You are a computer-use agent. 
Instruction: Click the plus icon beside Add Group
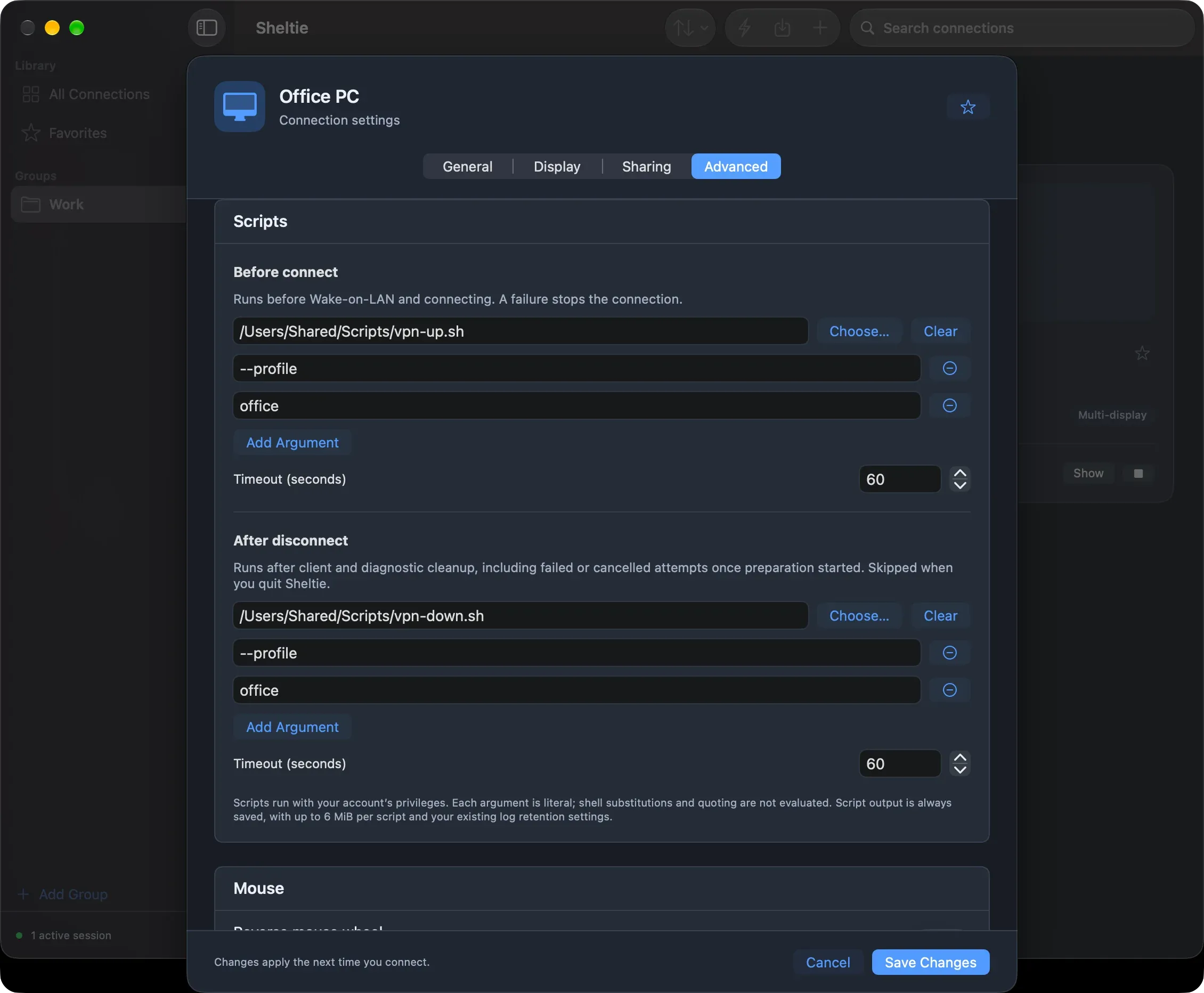tap(23, 894)
